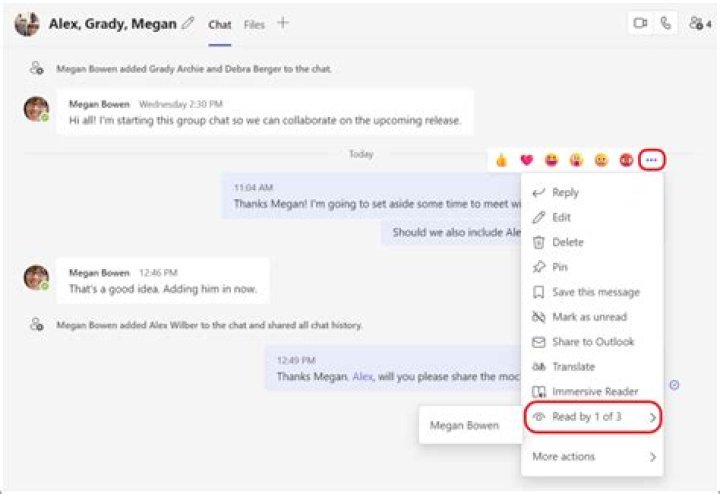Start an audio call
This screenshot has width=720, height=494.
(x=666, y=23)
